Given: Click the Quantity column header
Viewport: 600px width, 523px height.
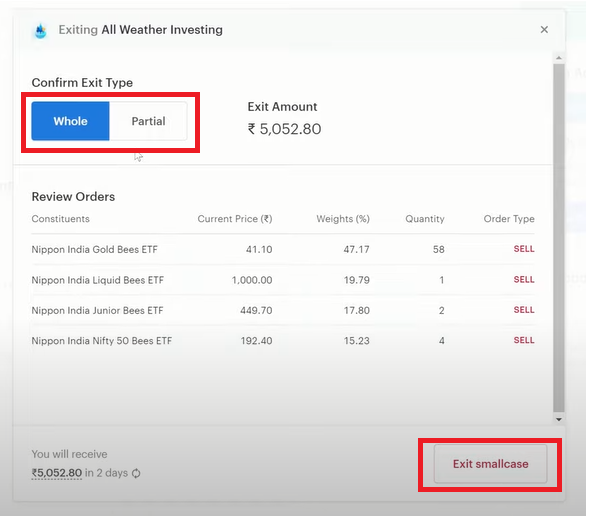Looking at the screenshot, I should pos(425,219).
